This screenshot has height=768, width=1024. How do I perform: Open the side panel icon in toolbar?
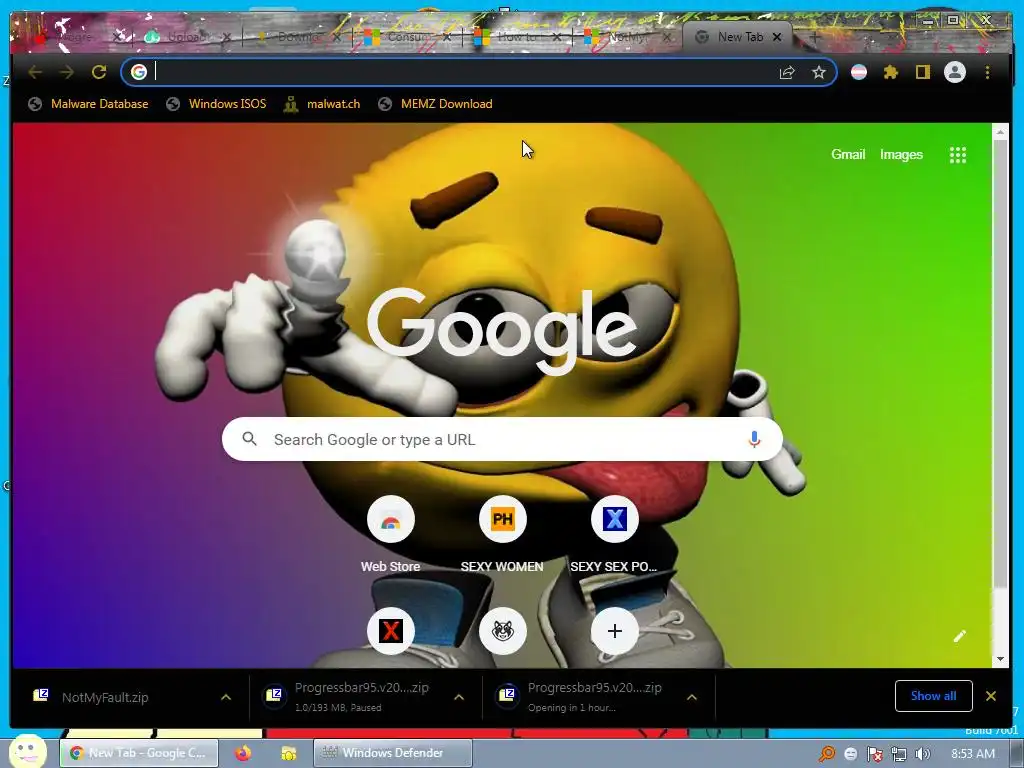click(x=922, y=72)
